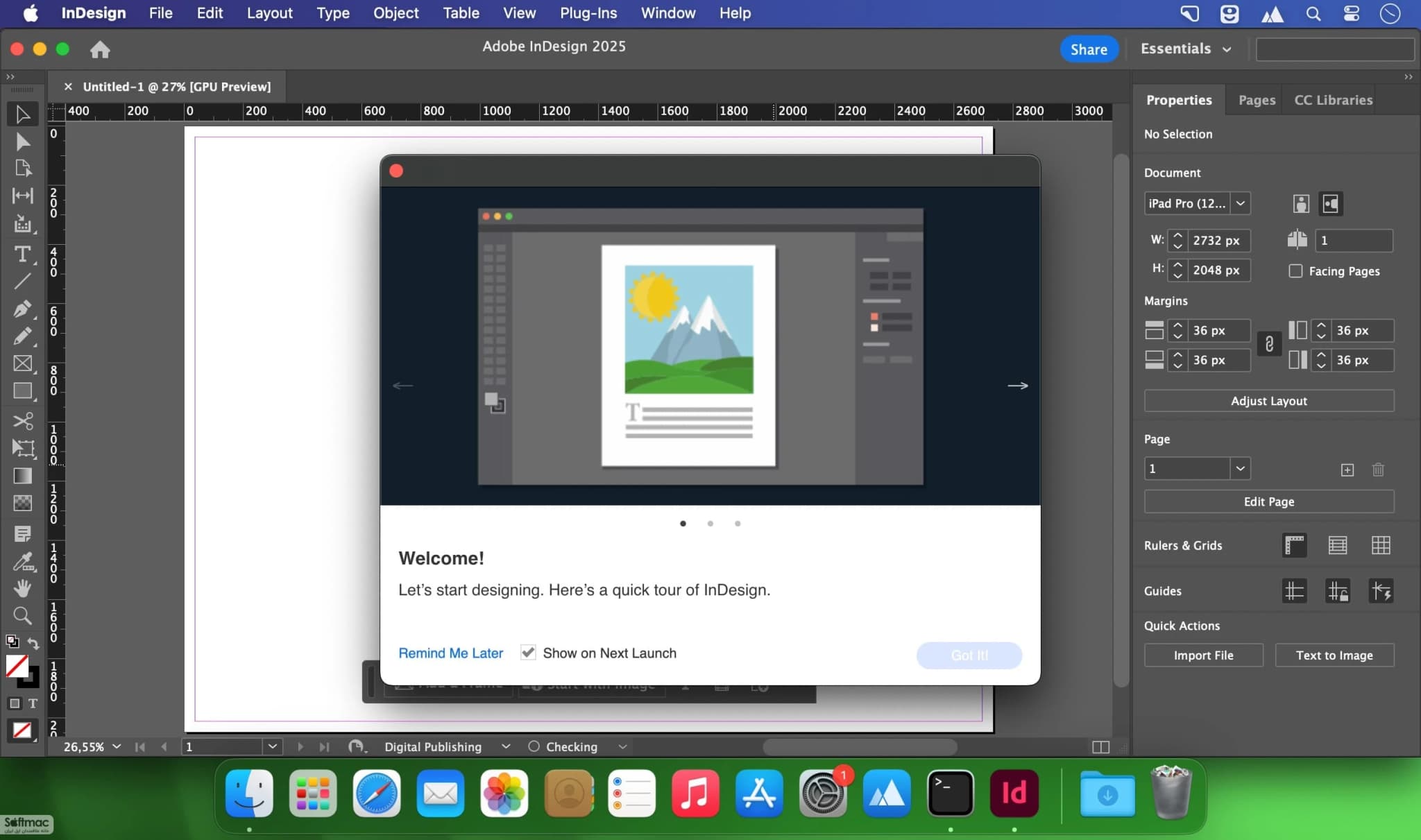This screenshot has width=1421, height=840.
Task: Select the Page tool
Action: (22, 169)
